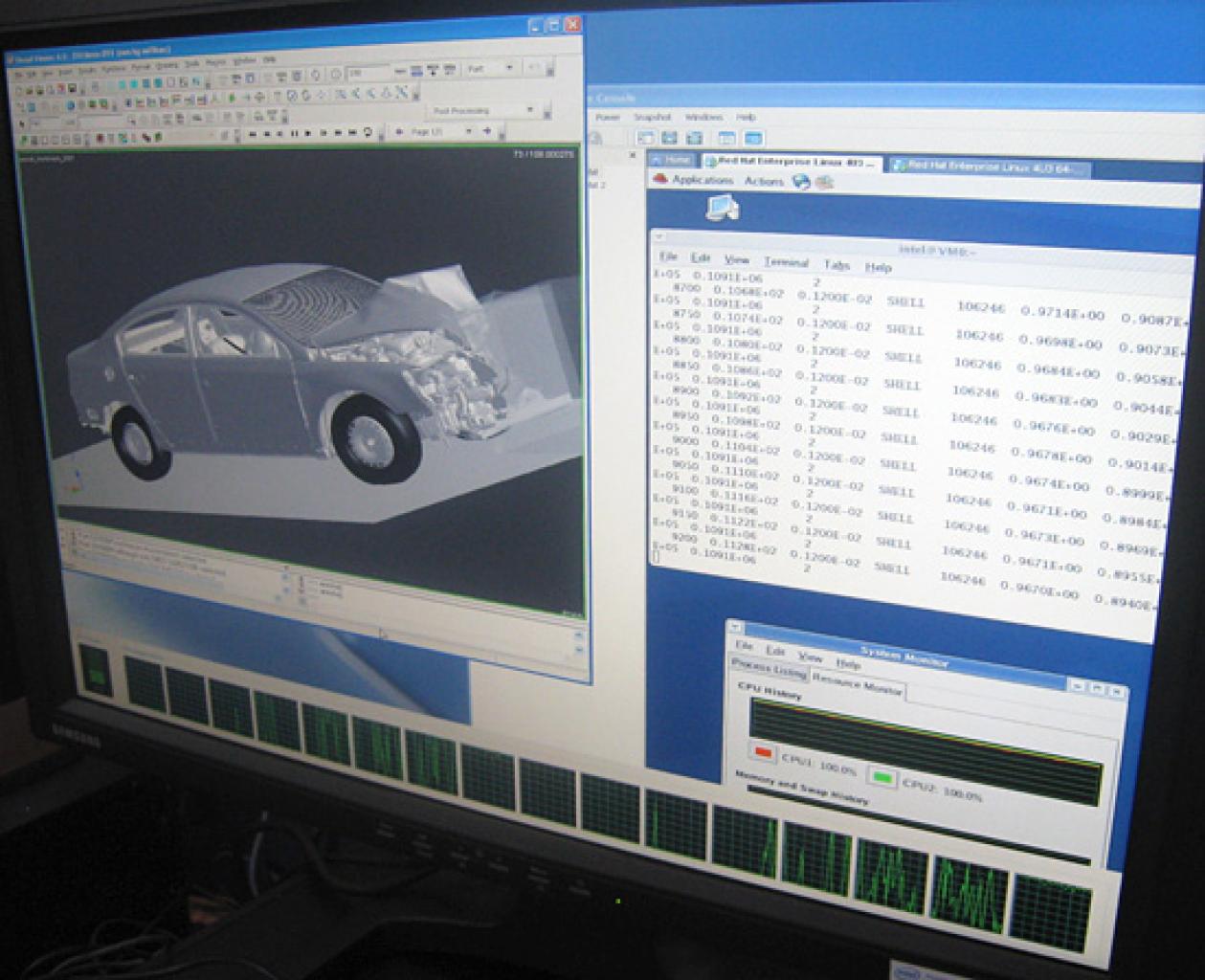This screenshot has width=1205, height=980.
Task: Click the first view-mode icon in VM console toolbar
Action: 646,138
